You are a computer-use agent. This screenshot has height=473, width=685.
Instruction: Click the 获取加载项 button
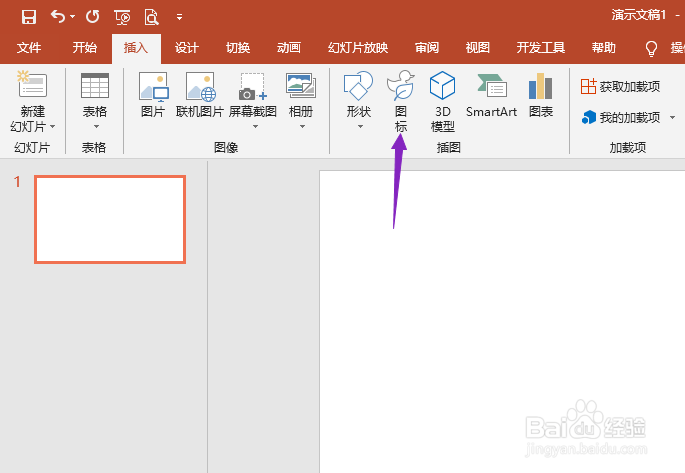620,86
